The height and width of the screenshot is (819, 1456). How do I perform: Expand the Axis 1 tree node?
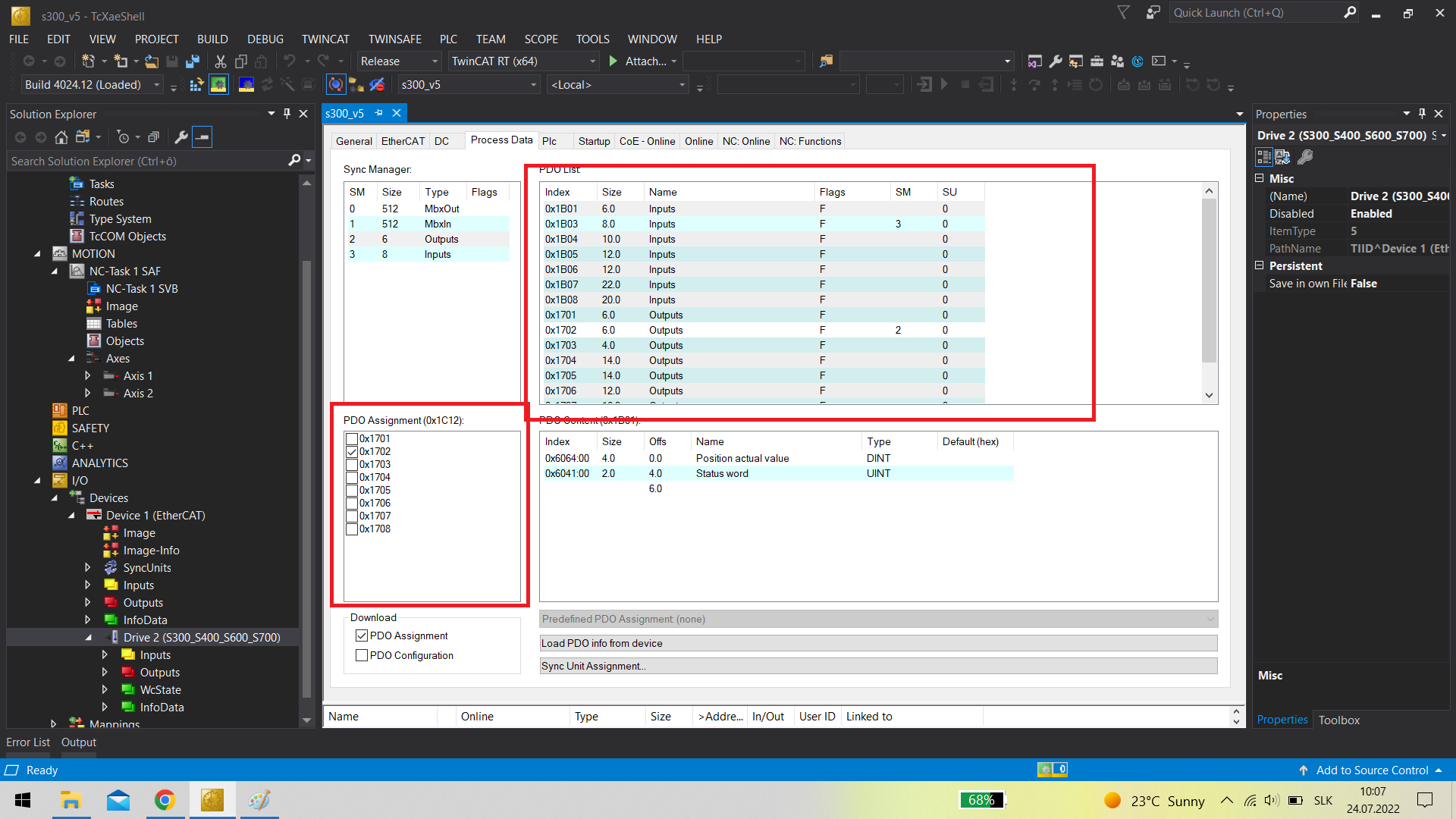(88, 376)
